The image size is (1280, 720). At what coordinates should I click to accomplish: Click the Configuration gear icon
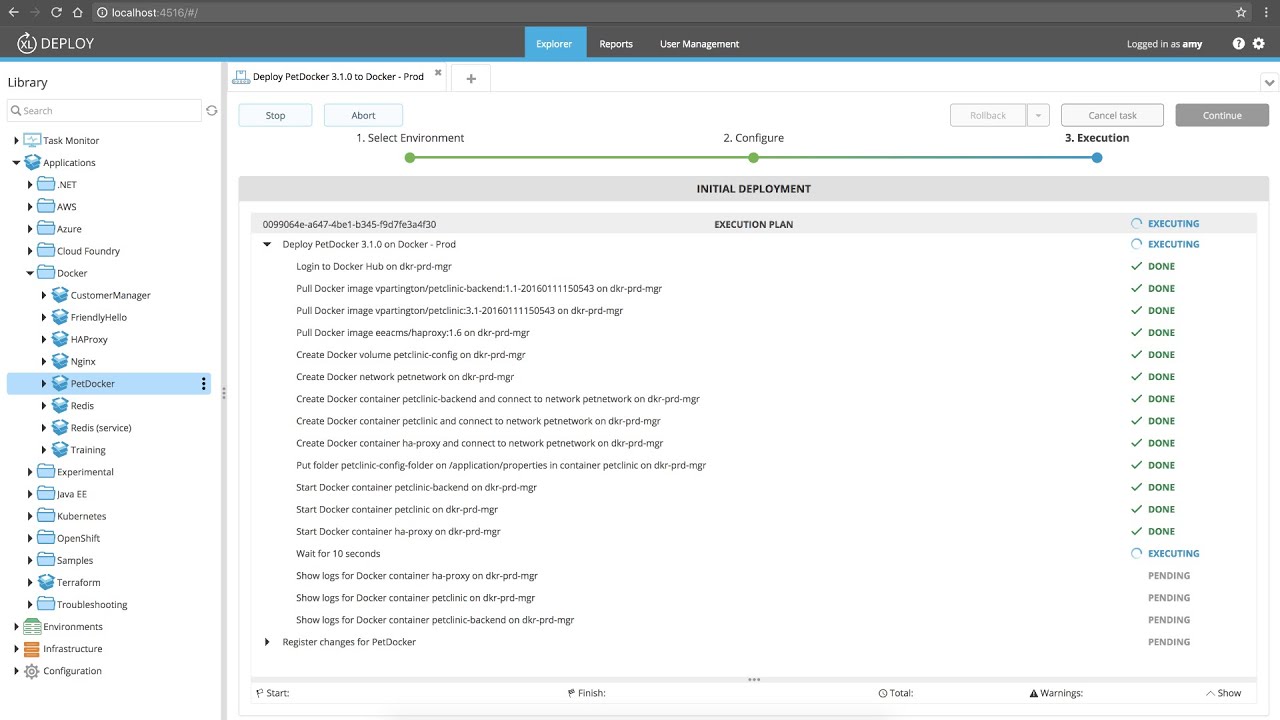[x=32, y=671]
